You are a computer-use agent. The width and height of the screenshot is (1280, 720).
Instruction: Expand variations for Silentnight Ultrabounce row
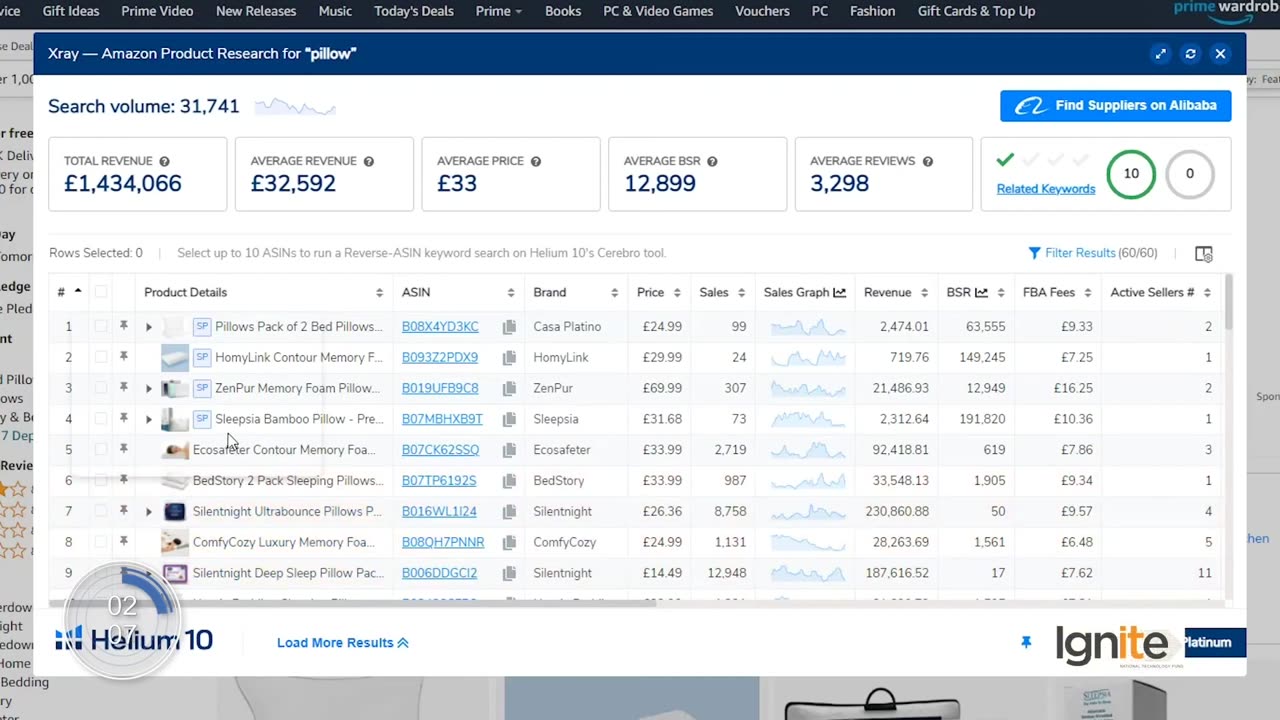[149, 512]
